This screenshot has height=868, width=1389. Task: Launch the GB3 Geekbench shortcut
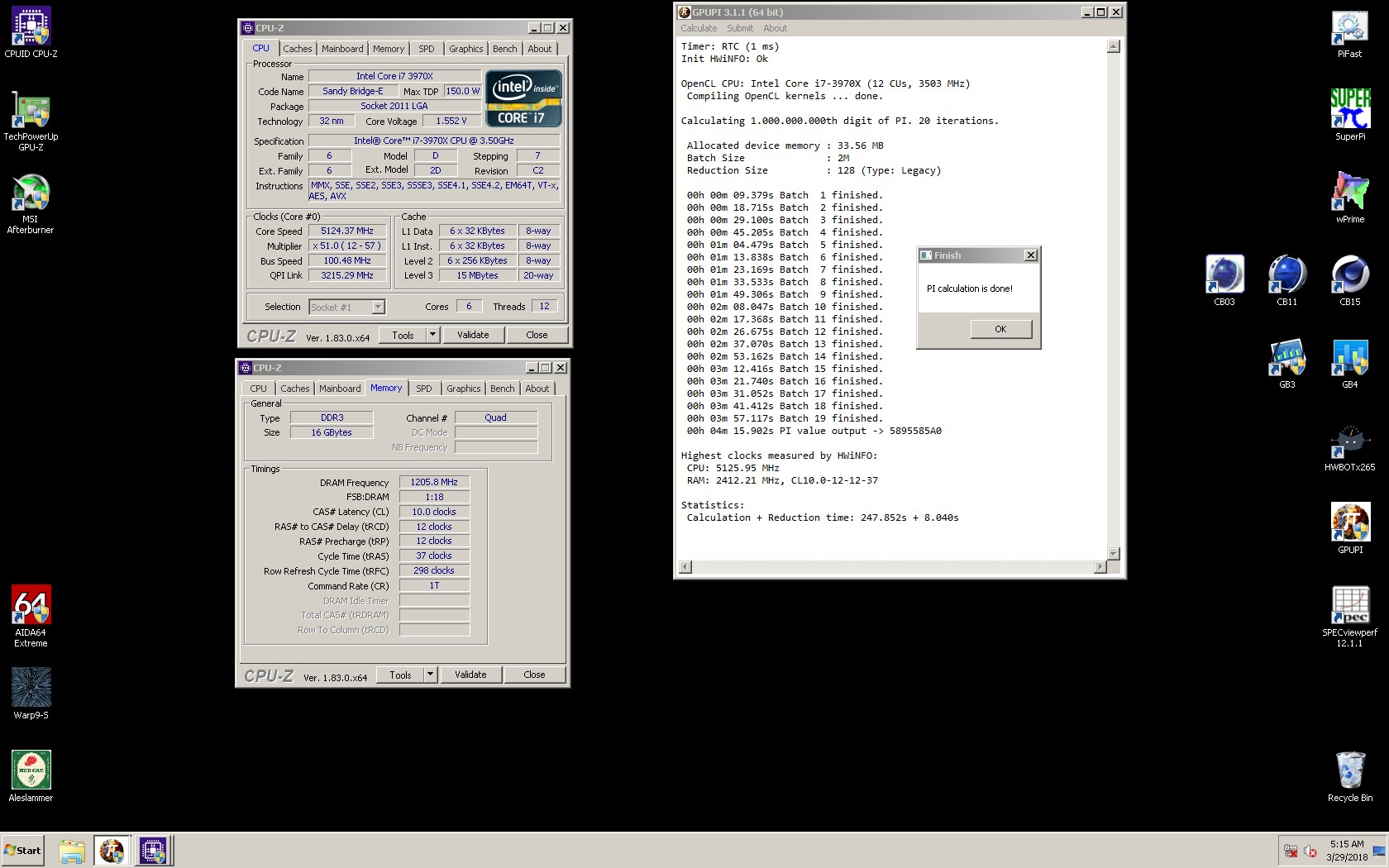[x=1287, y=363]
